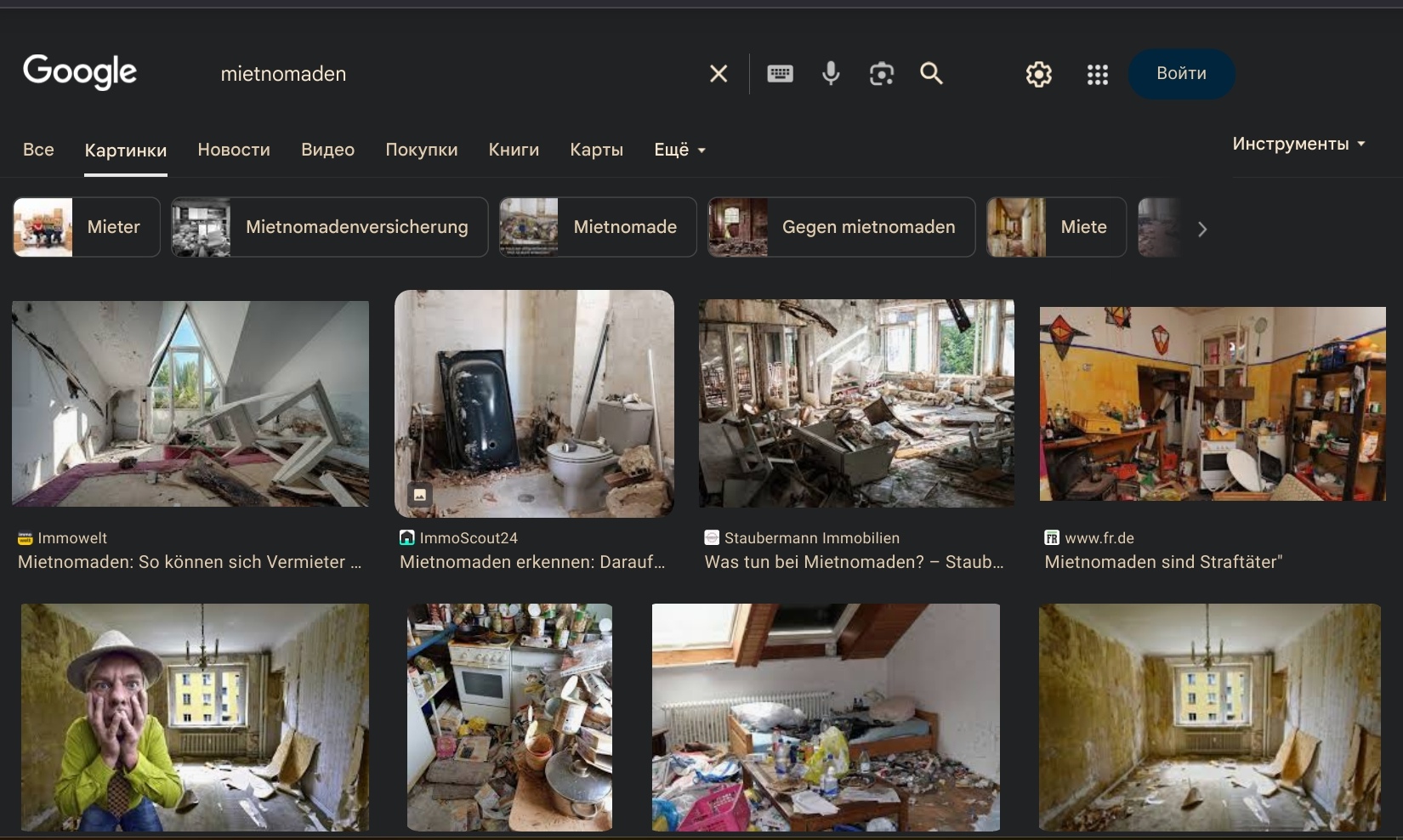Select the Miete suggestion chip
This screenshot has height=840, width=1403.
pos(1057,227)
